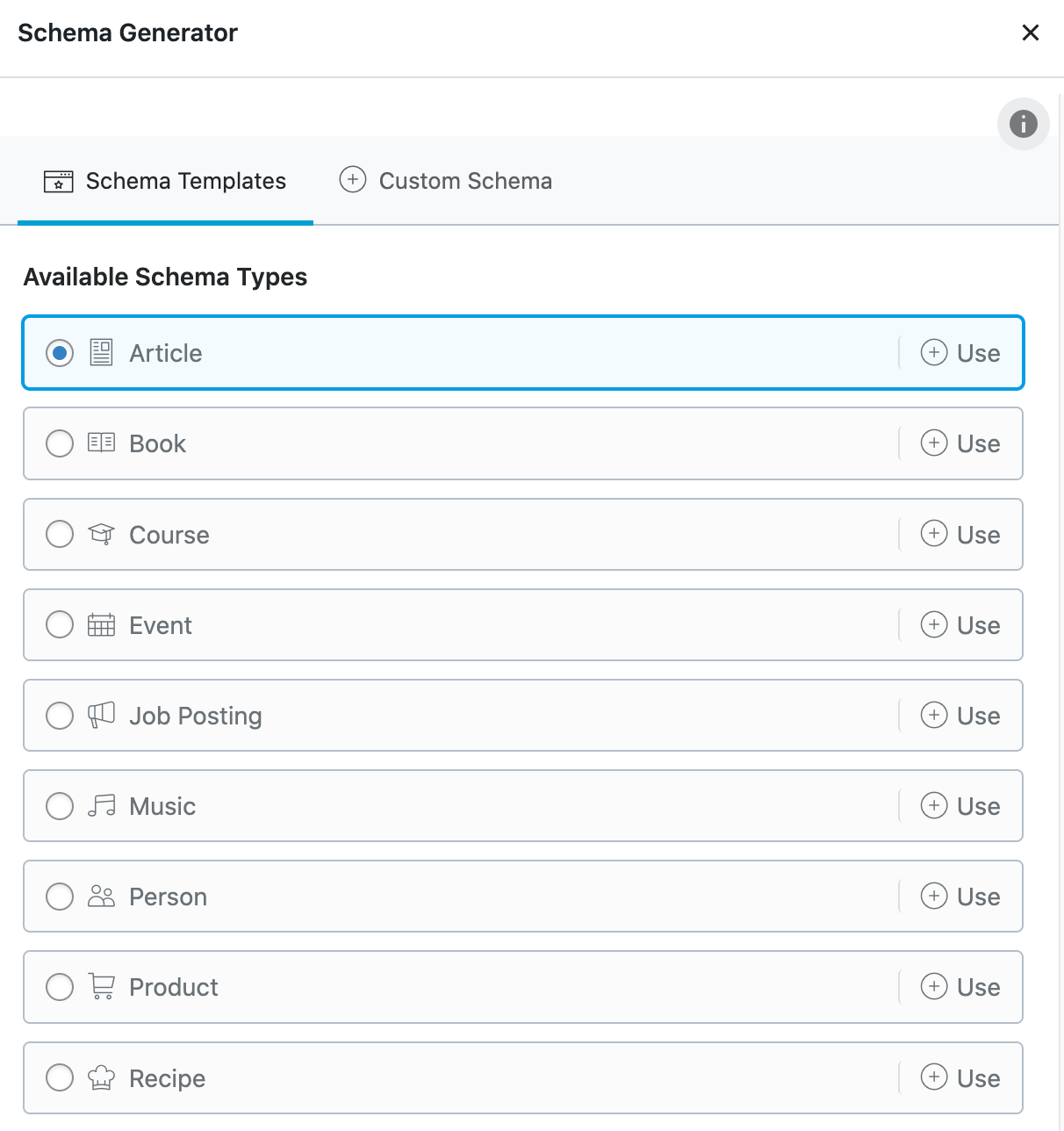Select the Event radio button
The image size is (1064, 1131).
pos(60,624)
